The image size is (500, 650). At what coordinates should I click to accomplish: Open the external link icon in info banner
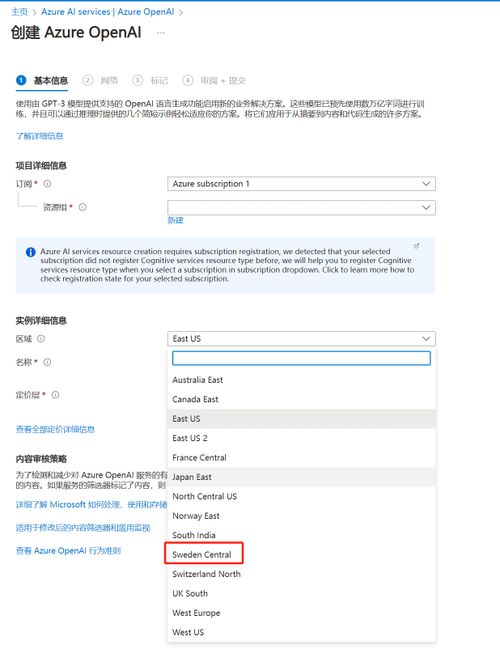pyautogui.click(x=417, y=246)
